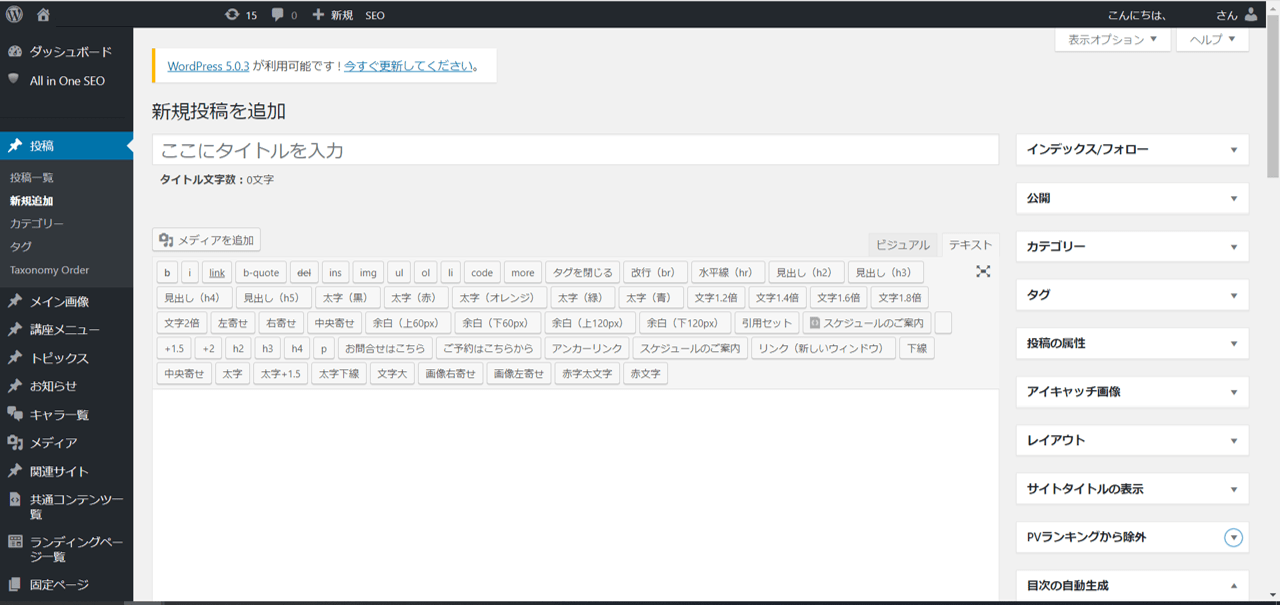
Task: Click the 引用セット button
Action: pyautogui.click(x=767, y=323)
